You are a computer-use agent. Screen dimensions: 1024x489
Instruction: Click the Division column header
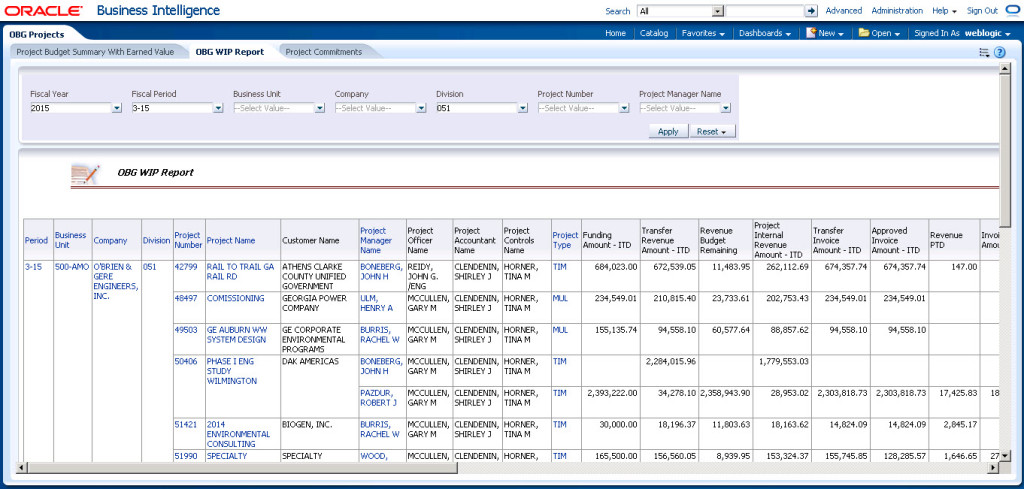(x=156, y=240)
